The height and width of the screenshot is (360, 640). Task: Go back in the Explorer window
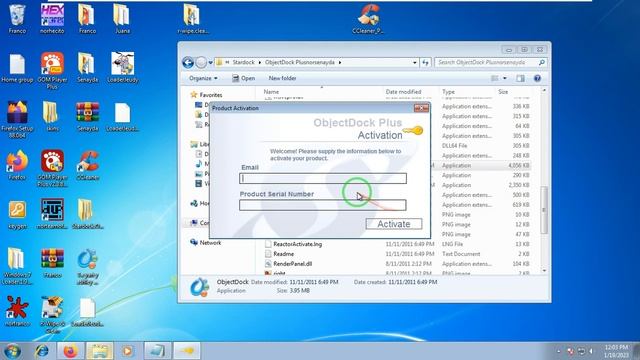click(188, 62)
